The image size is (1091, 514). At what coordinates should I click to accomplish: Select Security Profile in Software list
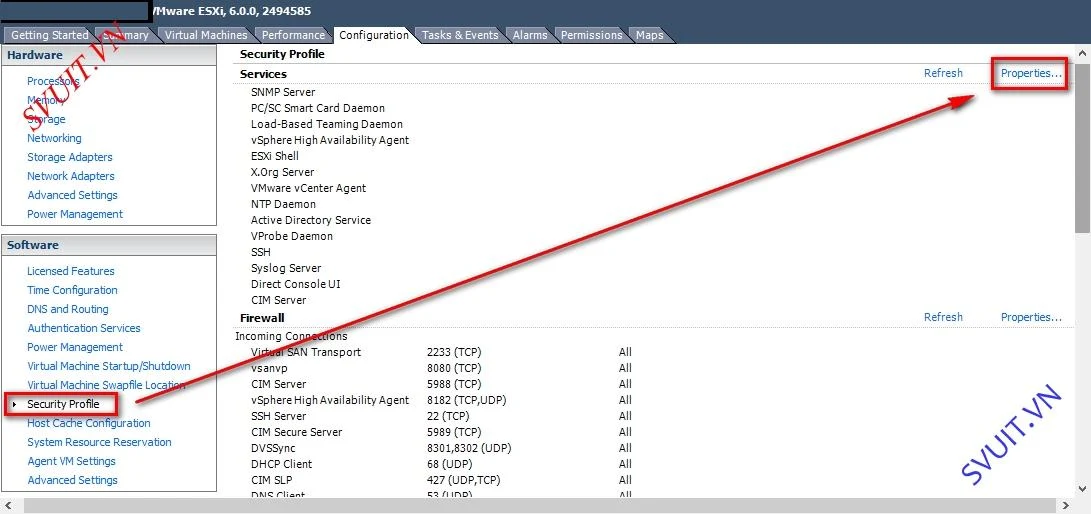pos(63,404)
